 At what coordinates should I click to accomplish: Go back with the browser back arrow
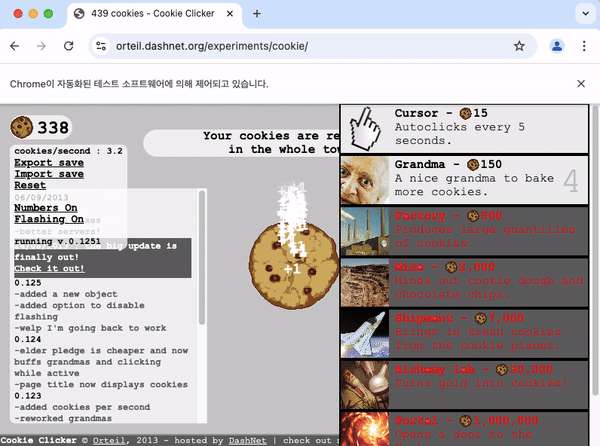[15, 46]
